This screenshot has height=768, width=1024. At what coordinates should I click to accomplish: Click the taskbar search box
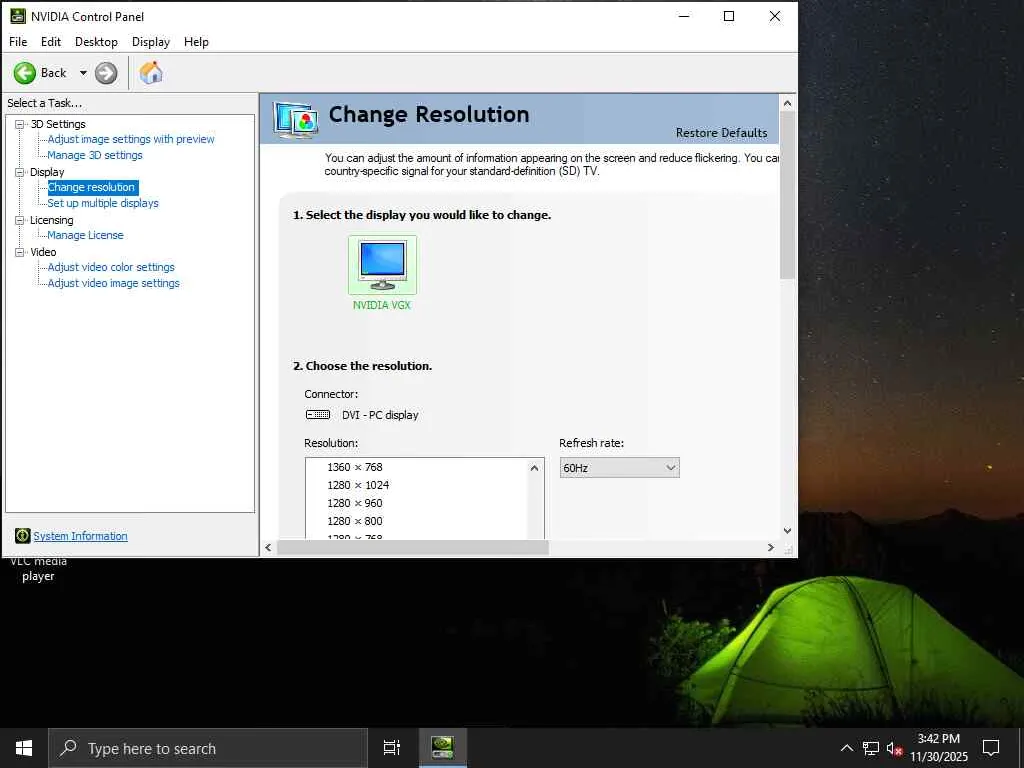click(208, 748)
